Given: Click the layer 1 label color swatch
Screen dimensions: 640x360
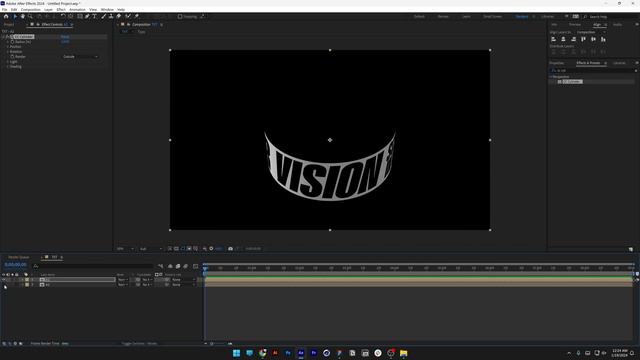Looking at the screenshot, I should (x=27, y=280).
